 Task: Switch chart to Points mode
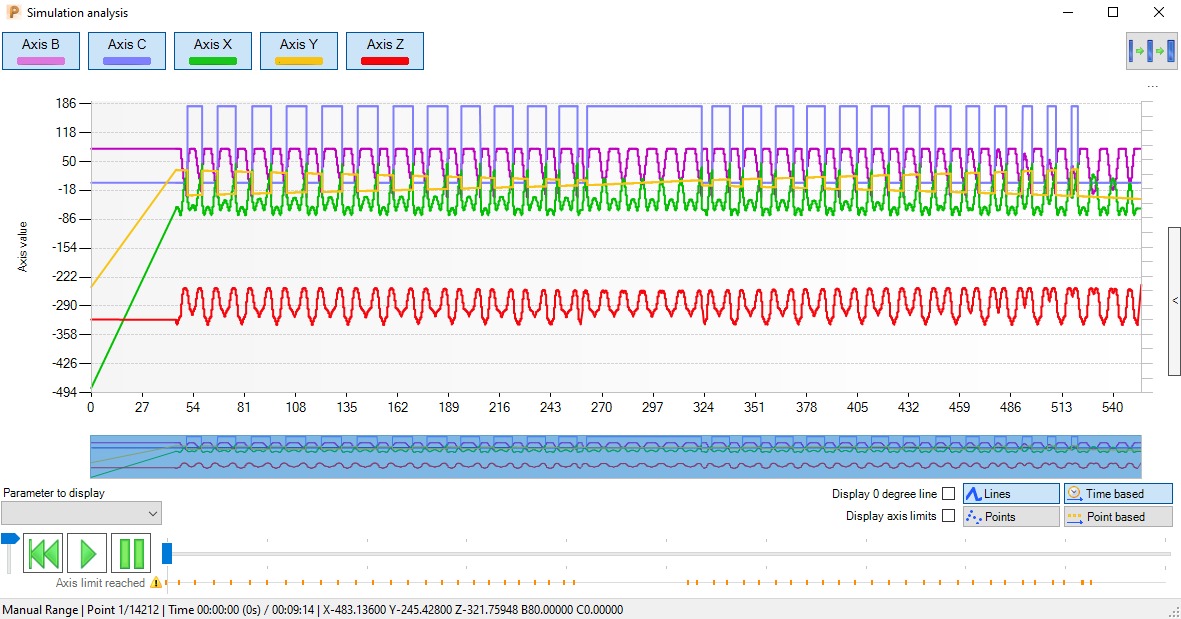[x=1011, y=517]
